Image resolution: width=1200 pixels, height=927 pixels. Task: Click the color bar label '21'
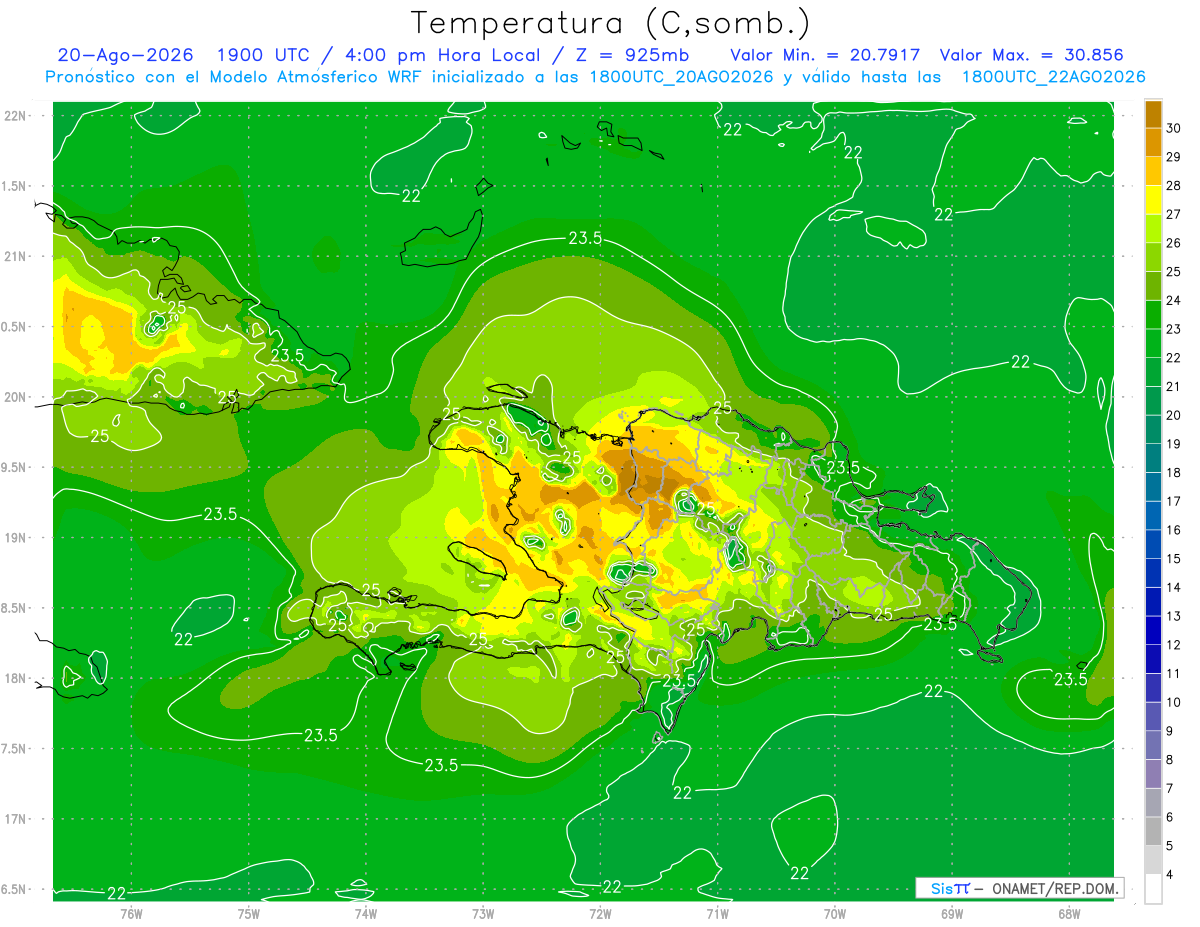(x=1173, y=386)
